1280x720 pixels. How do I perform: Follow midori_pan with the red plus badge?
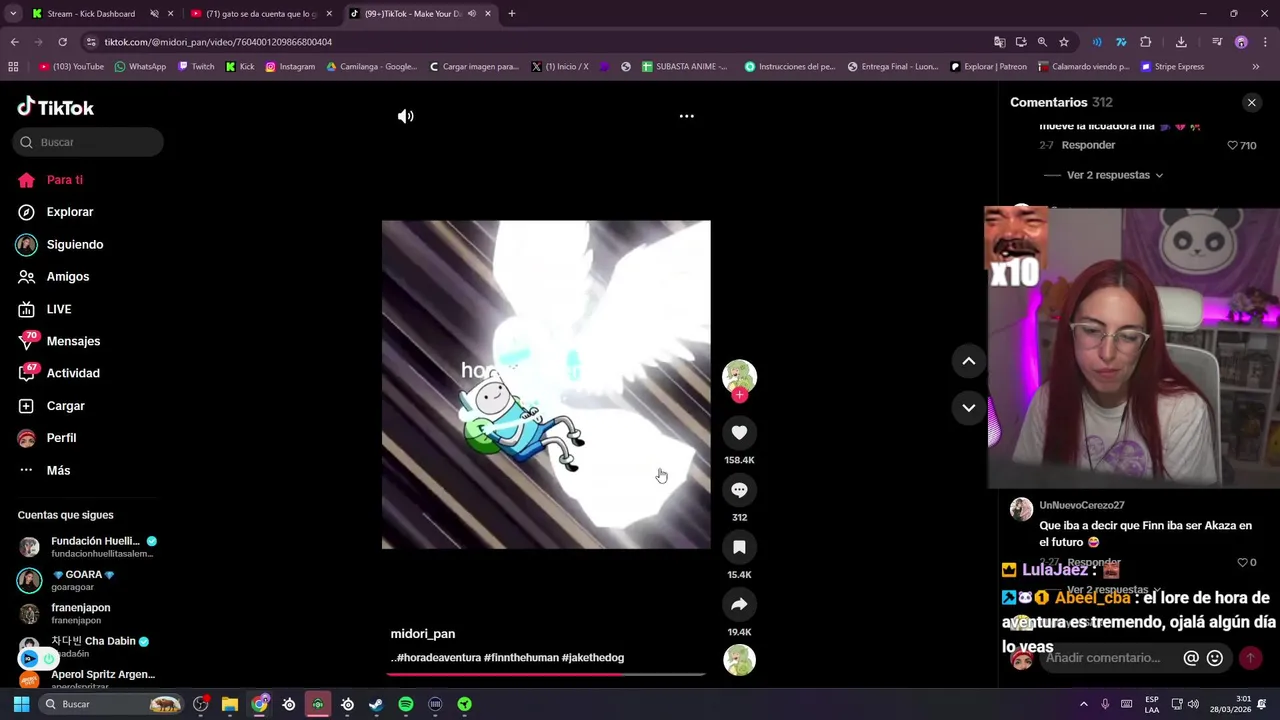click(x=739, y=395)
